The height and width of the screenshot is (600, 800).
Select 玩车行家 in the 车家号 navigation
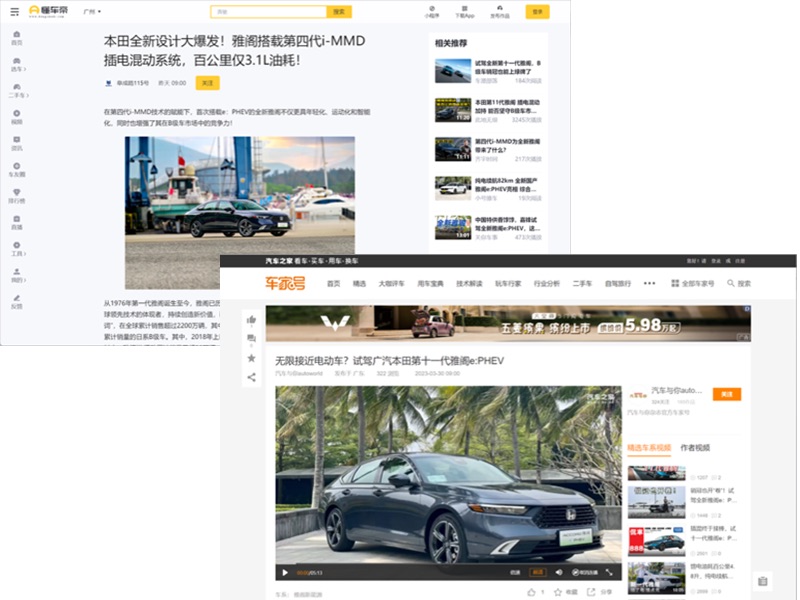(508, 283)
